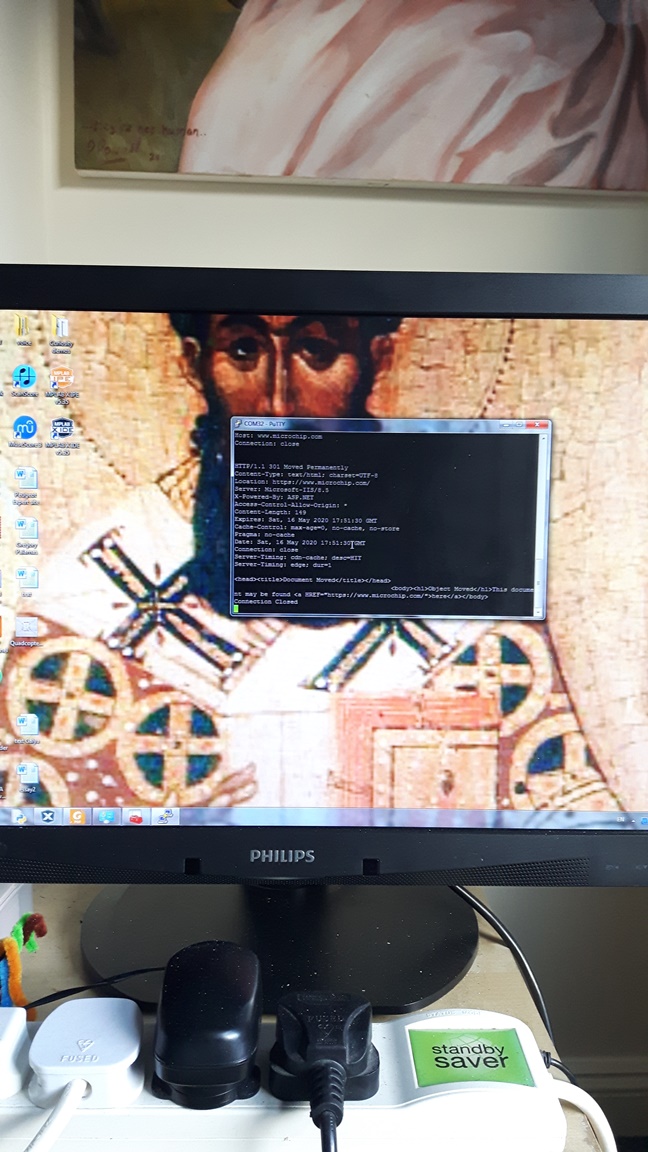Open the orange G app in taskbar

click(x=76, y=816)
